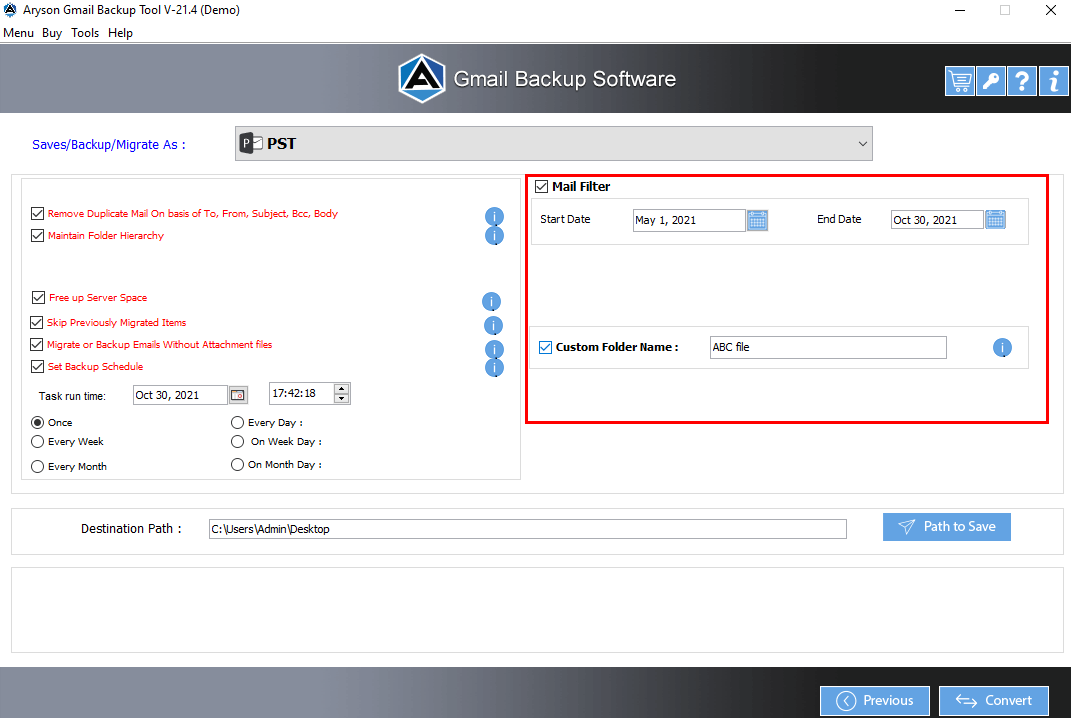Minimize the application window
This screenshot has width=1071, height=718.
(x=960, y=10)
